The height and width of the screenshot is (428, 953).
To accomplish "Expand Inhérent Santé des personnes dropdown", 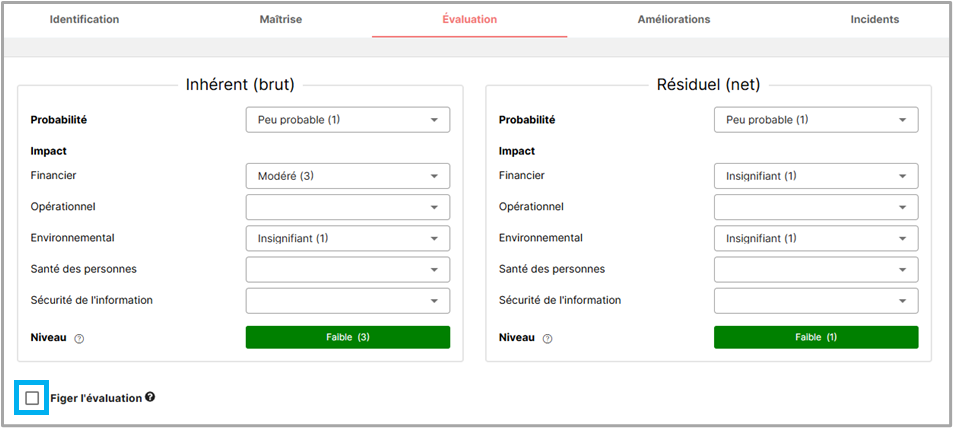I will point(347,269).
